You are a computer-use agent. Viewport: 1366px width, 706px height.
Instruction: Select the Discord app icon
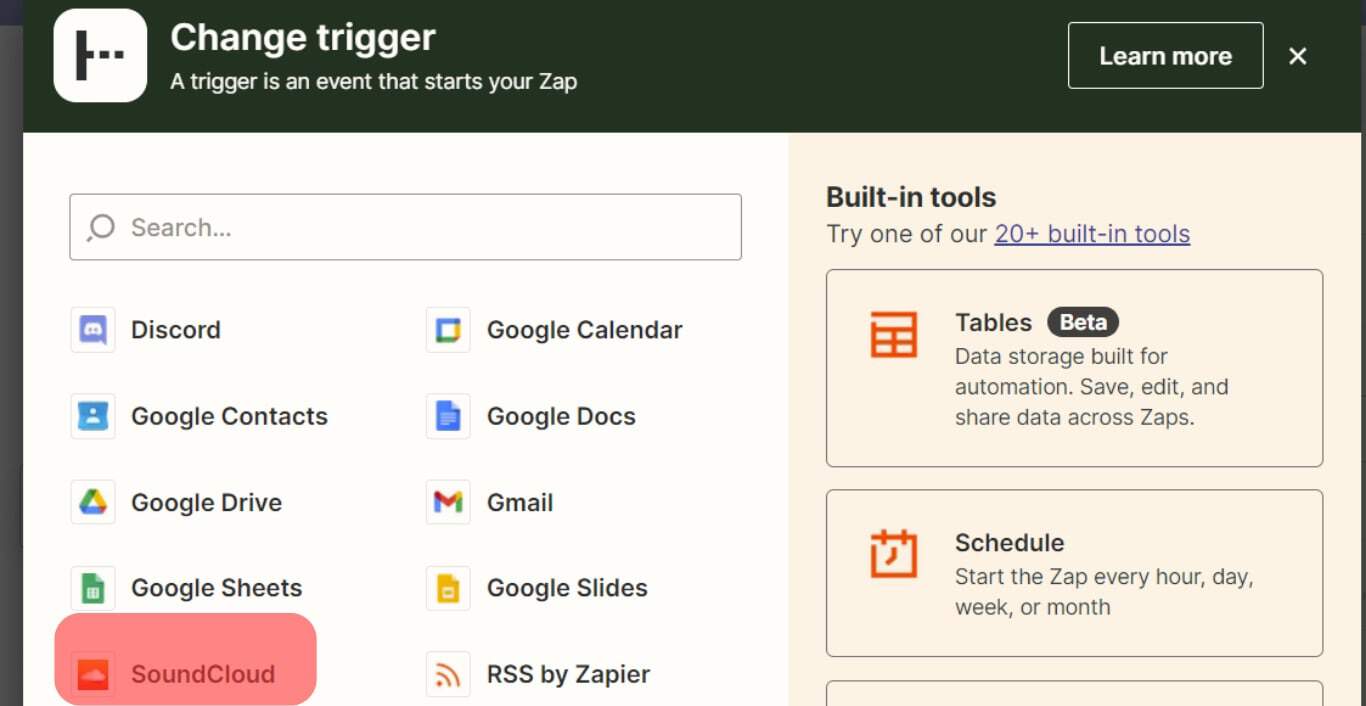tap(93, 330)
